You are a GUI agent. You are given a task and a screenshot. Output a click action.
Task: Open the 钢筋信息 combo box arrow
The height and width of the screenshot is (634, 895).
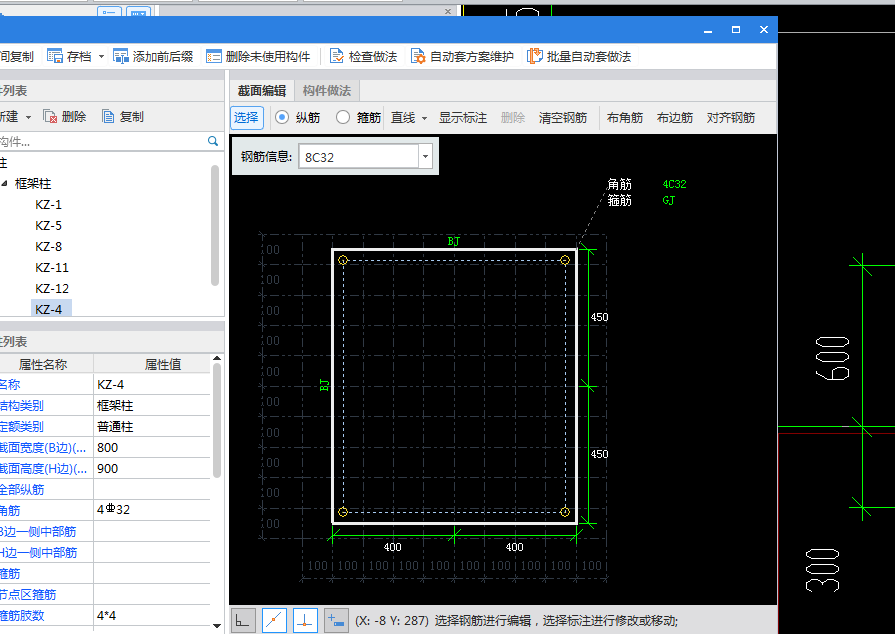(425, 156)
